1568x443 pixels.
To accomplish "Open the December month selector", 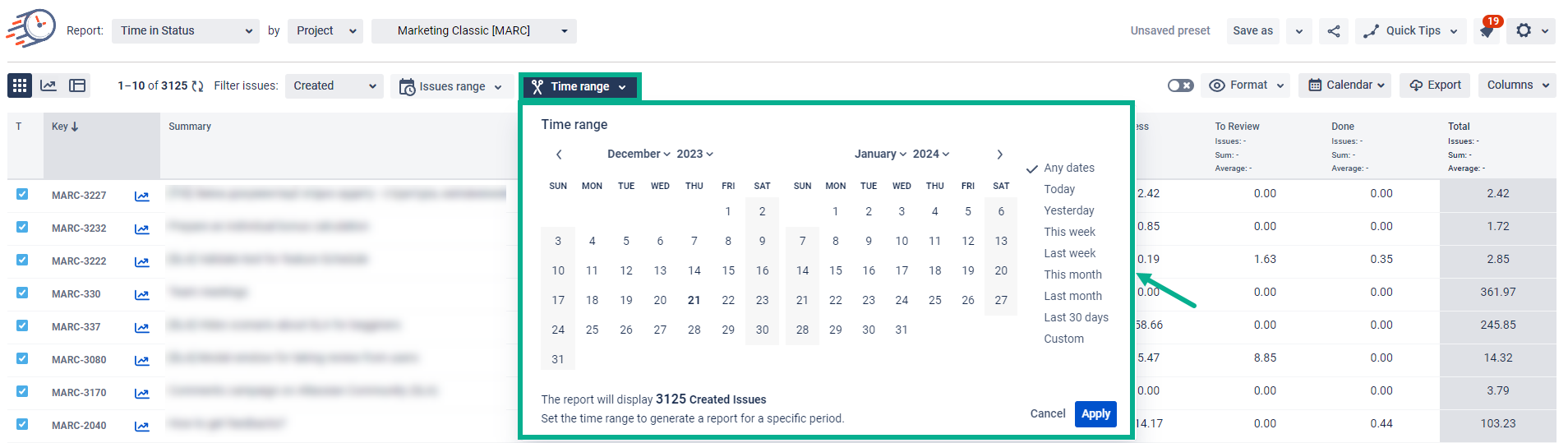I will point(639,155).
